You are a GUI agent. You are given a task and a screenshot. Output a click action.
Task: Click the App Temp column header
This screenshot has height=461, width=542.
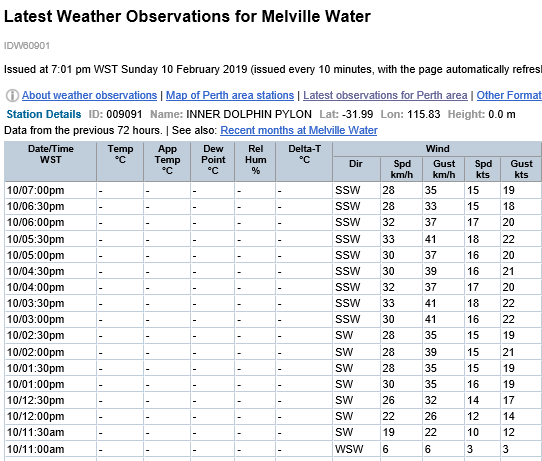(x=167, y=161)
